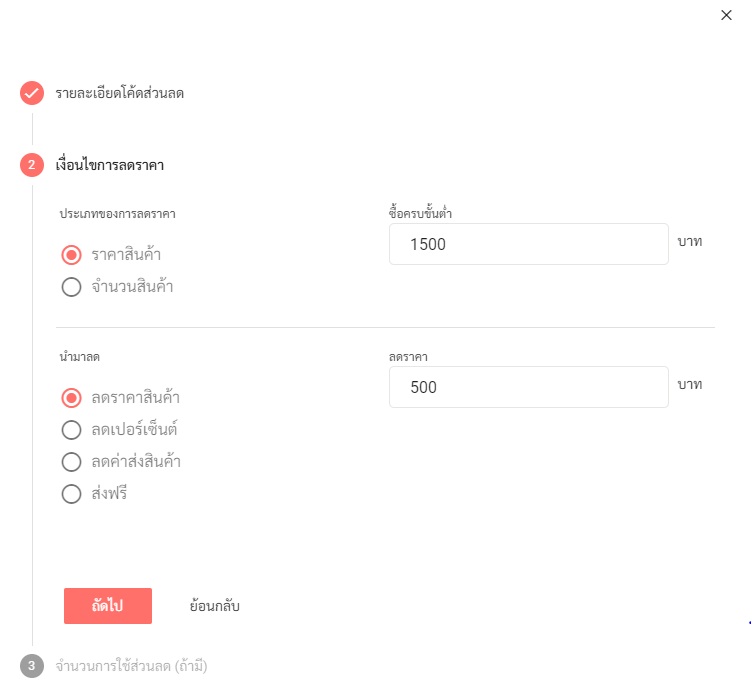Click the ส่งฟรี label text
The width and height of the screenshot is (751, 679).
(x=109, y=493)
